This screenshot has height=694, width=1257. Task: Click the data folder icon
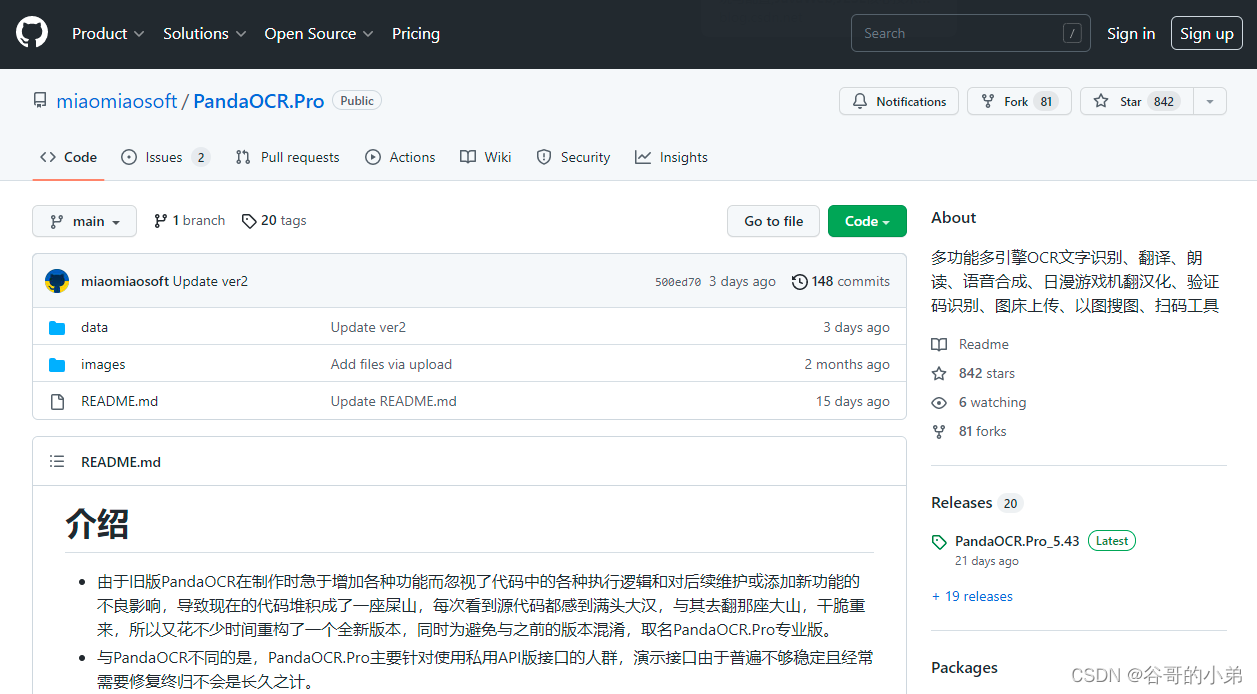[x=57, y=328]
